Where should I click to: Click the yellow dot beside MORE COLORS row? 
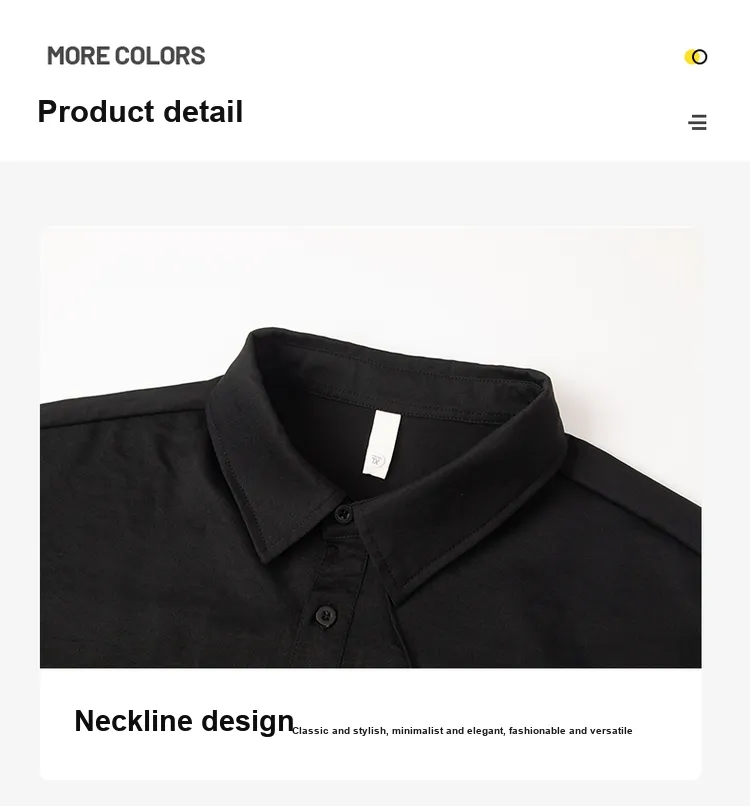pos(690,57)
